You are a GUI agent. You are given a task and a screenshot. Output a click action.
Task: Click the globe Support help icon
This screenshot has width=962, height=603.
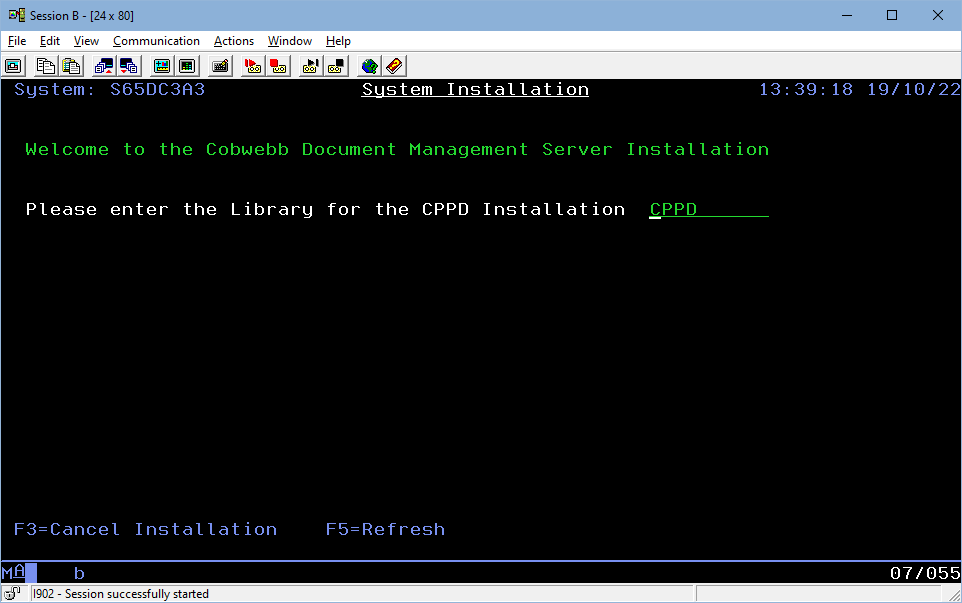(x=369, y=66)
